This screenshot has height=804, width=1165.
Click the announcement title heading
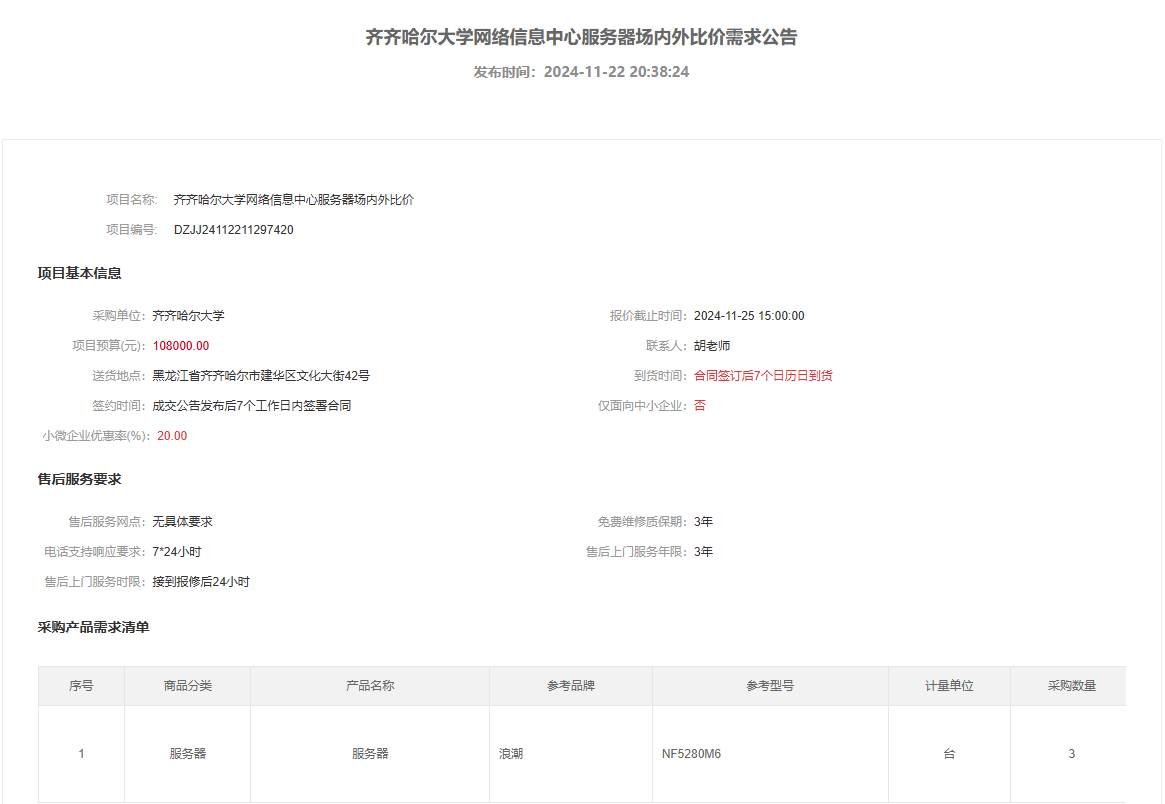click(582, 38)
